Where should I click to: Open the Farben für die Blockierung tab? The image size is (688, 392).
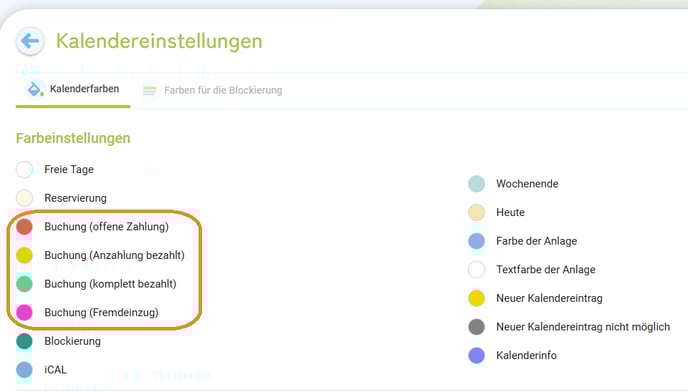tap(212, 90)
